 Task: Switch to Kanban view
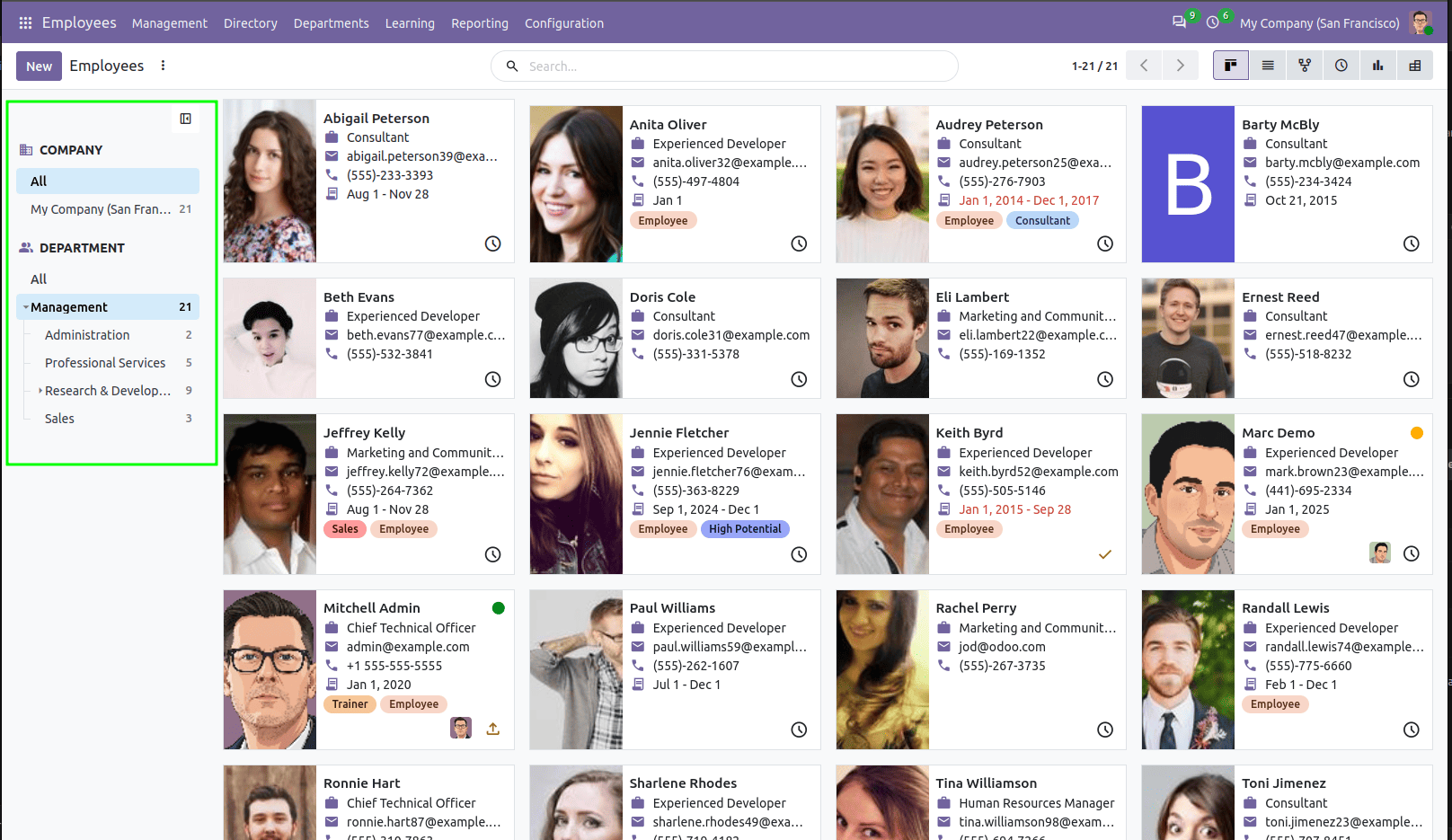click(x=1231, y=66)
